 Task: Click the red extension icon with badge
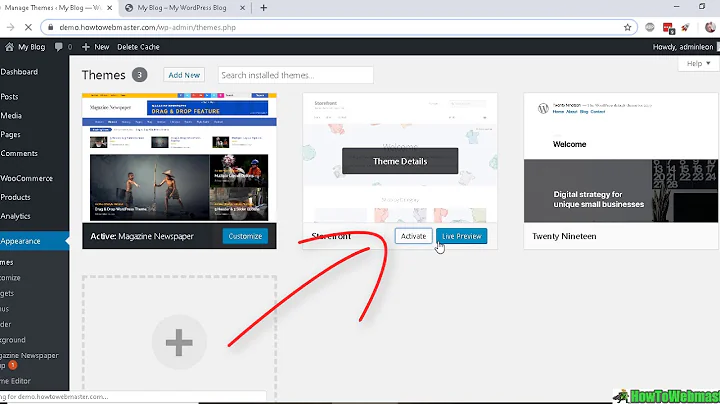pos(669,28)
